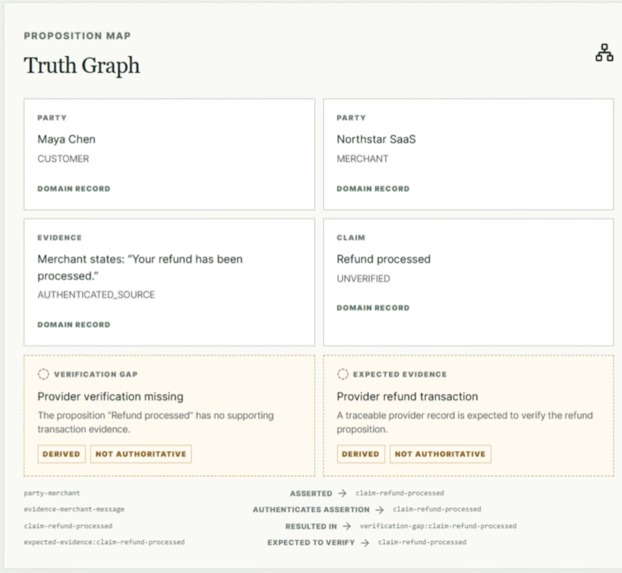
Task: Click claim-refund-processed target after AUTHENTICATES ASSERTION
Action: [437, 509]
